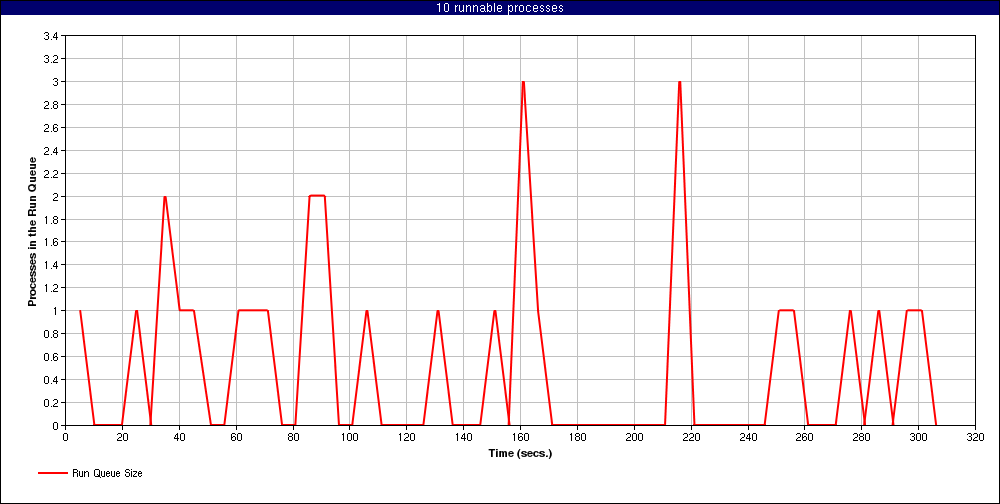Click the 2.8 tick label on the y-axis
1000x504 pixels.
pos(51,105)
